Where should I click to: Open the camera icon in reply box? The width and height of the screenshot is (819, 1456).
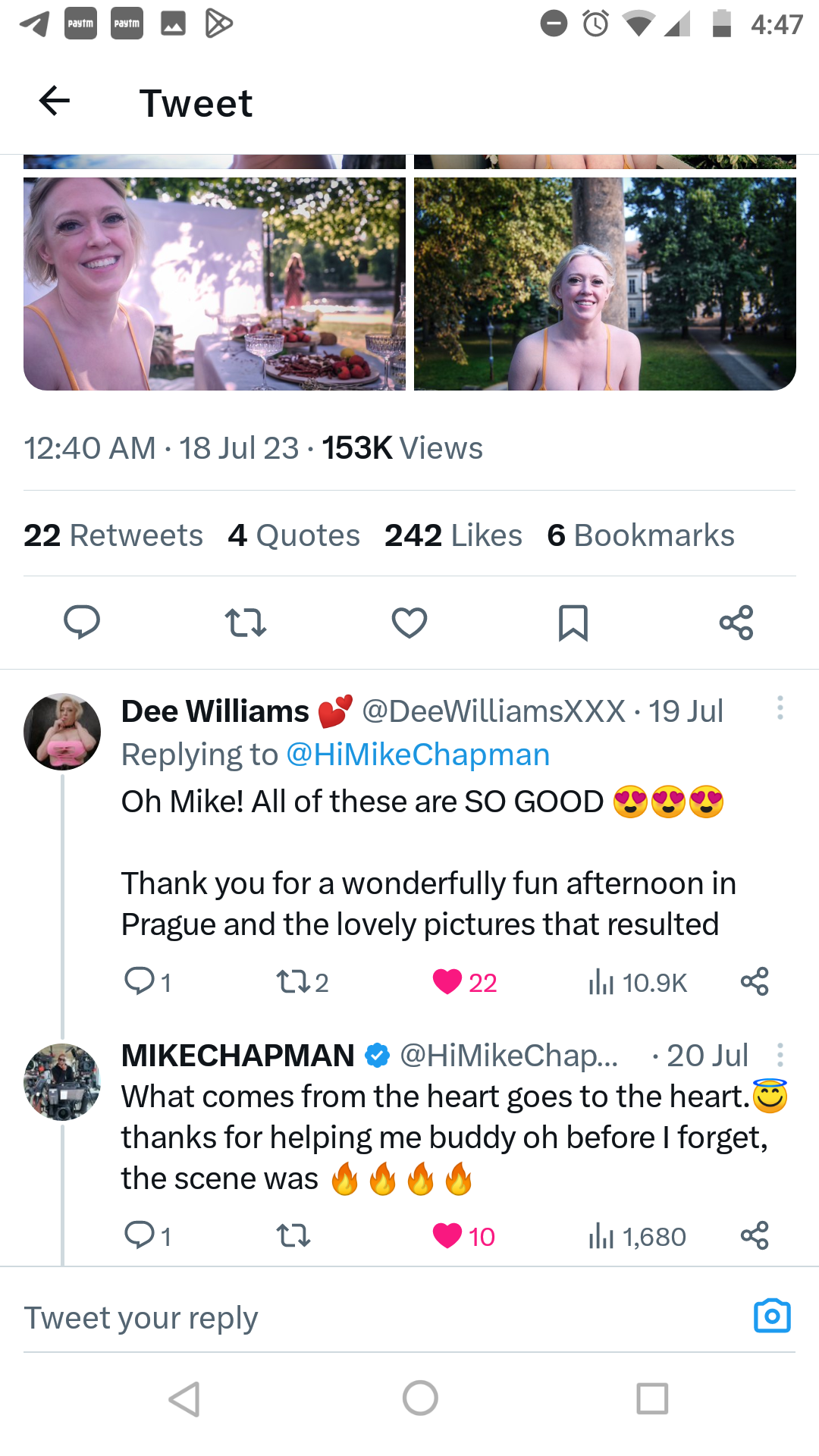772,1316
